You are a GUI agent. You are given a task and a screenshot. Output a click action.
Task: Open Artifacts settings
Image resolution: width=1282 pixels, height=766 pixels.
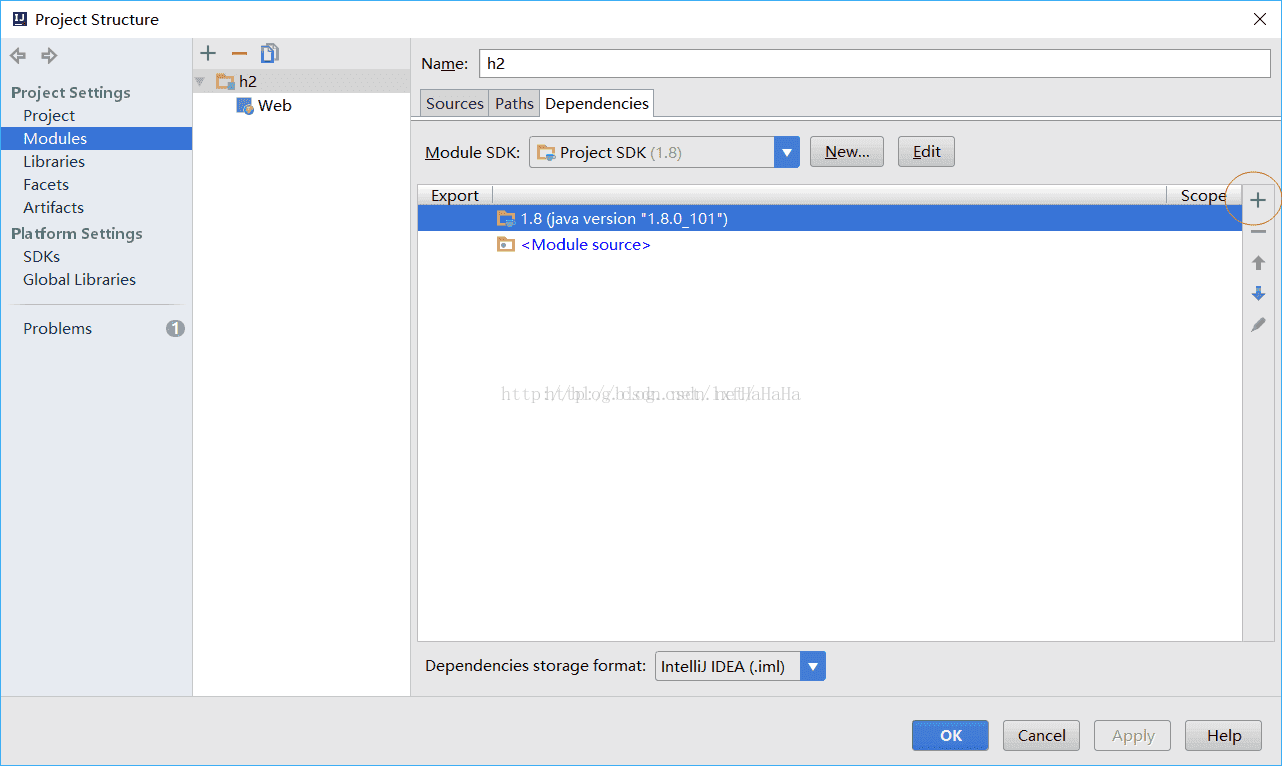53,207
